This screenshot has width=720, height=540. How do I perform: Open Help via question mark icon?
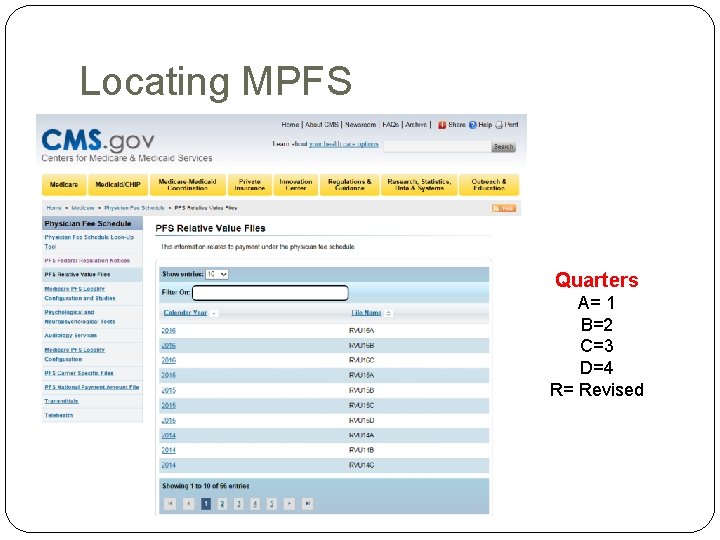(472, 125)
